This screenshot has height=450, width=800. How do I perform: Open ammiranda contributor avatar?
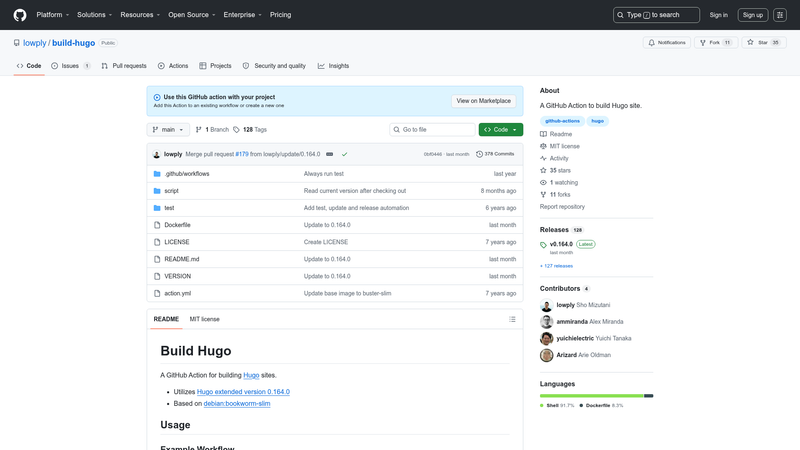tap(546, 322)
